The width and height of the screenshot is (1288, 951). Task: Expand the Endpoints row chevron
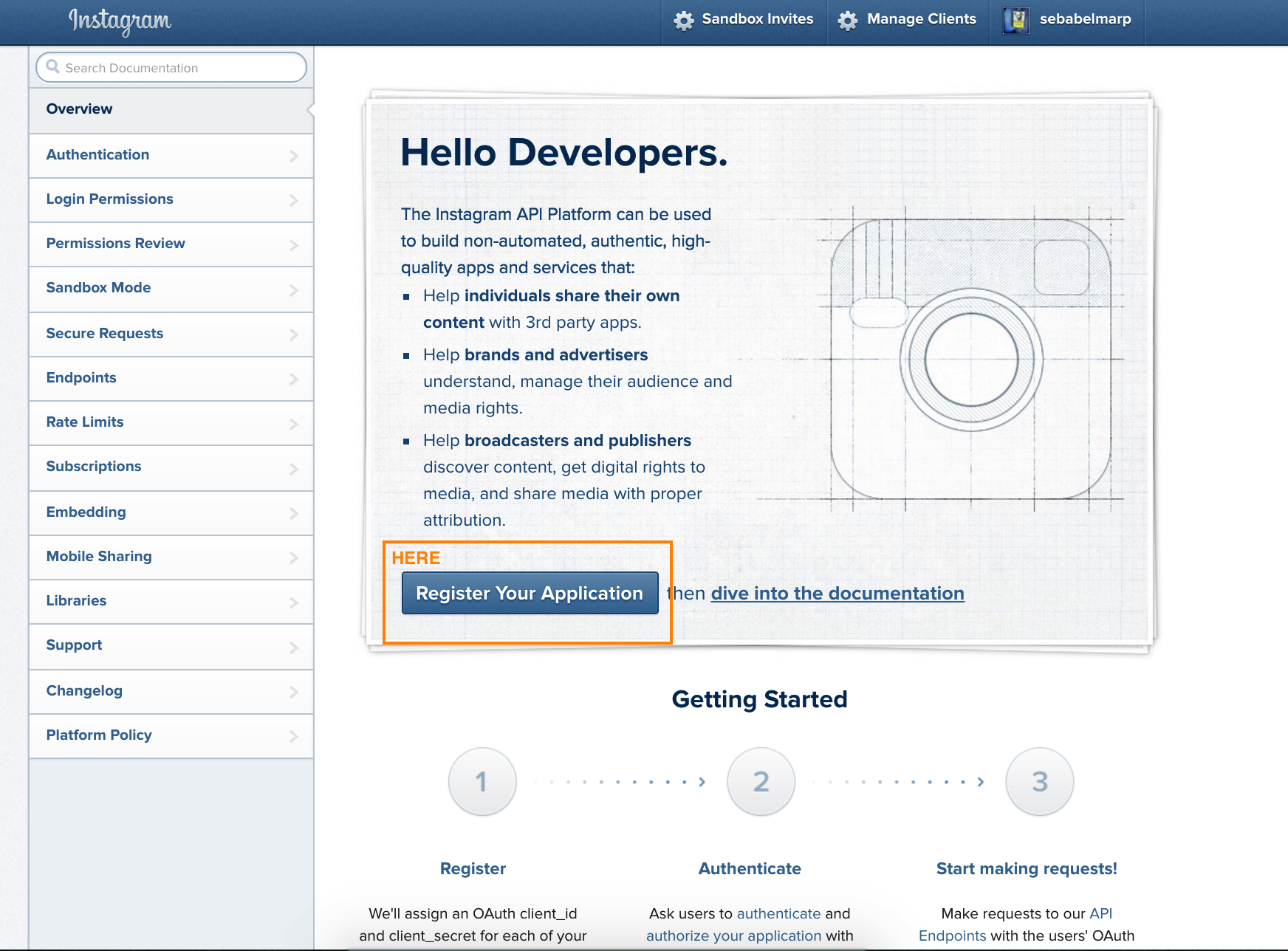click(x=293, y=379)
